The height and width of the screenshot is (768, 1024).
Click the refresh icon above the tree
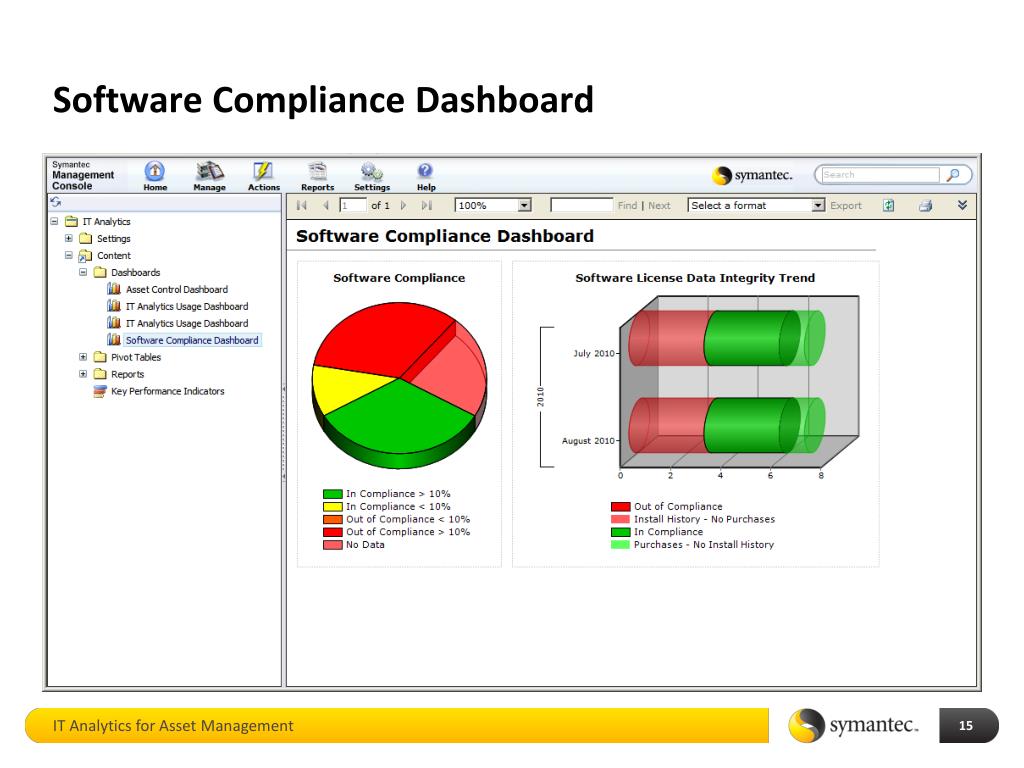click(x=56, y=202)
